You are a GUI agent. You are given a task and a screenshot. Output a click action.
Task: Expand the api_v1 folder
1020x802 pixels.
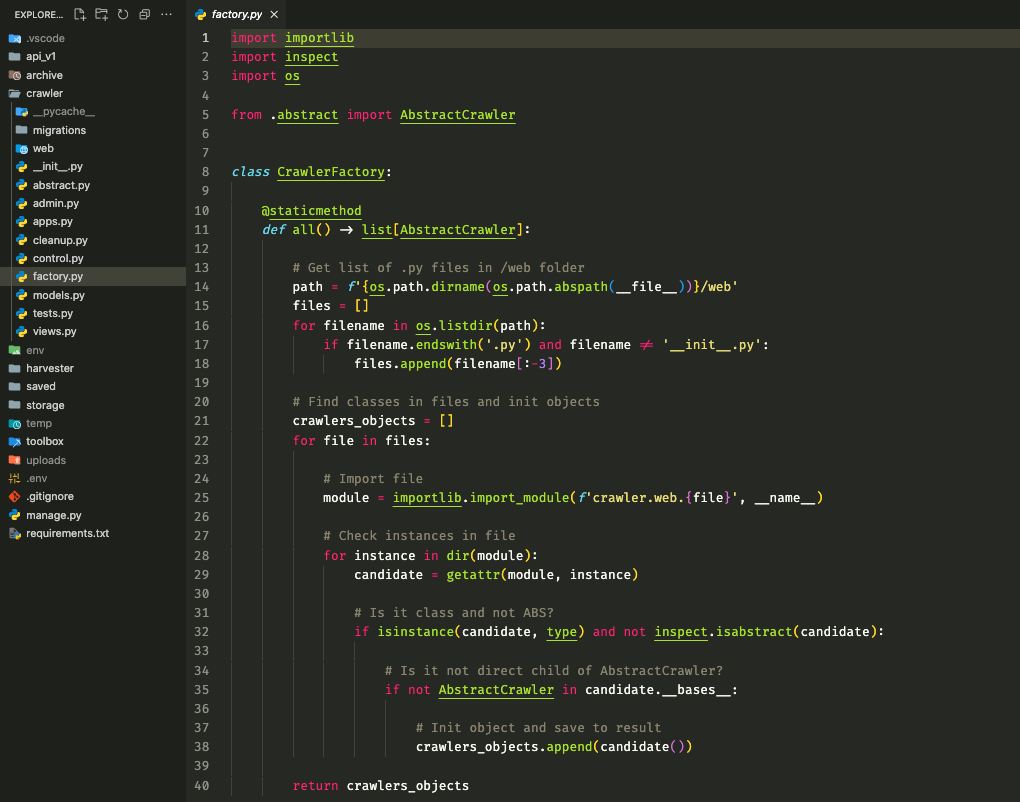coord(93,57)
